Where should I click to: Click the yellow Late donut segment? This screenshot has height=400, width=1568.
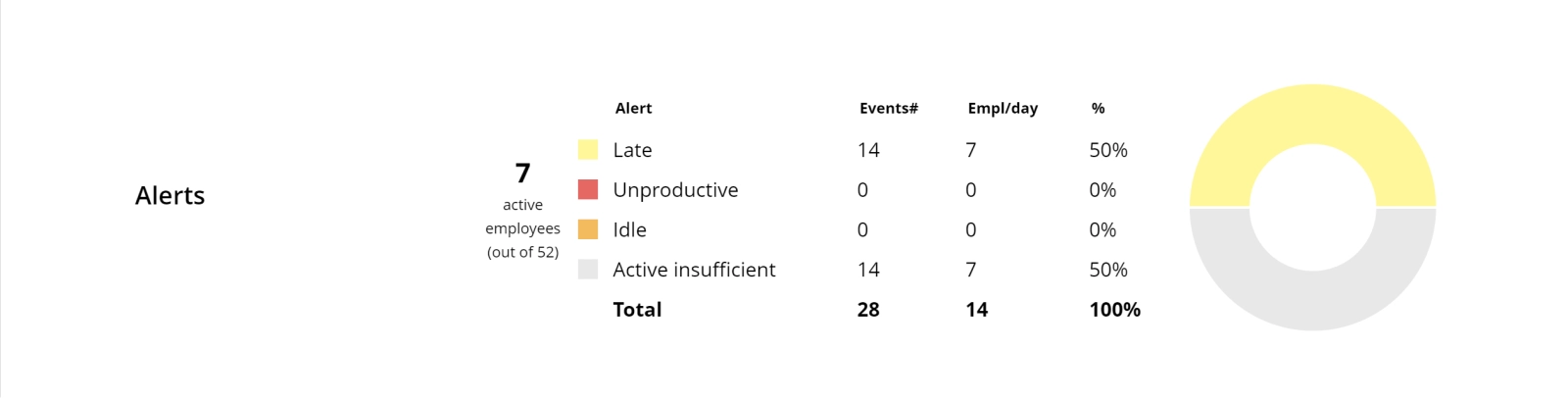coord(1312,113)
